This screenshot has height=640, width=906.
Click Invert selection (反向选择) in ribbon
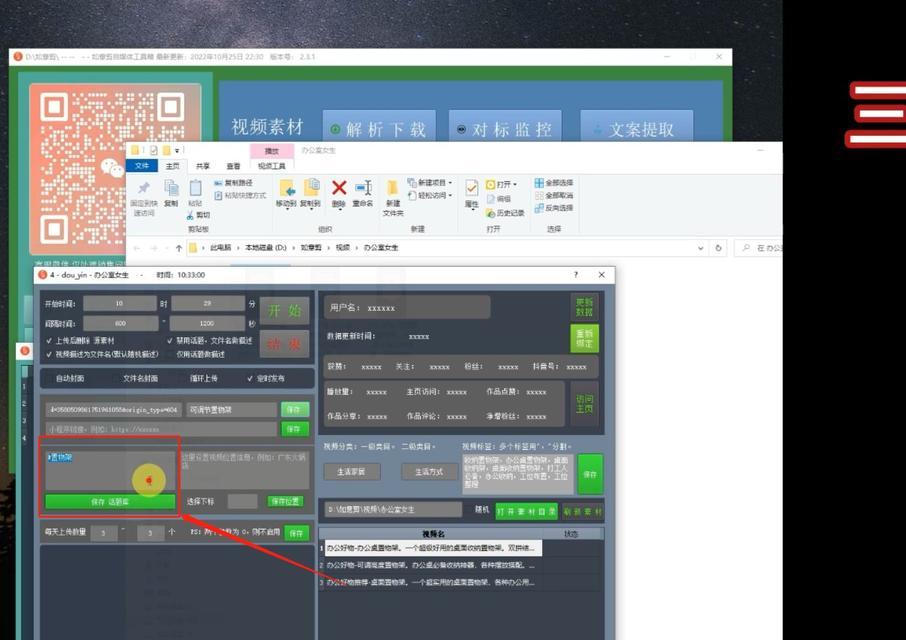[554, 208]
